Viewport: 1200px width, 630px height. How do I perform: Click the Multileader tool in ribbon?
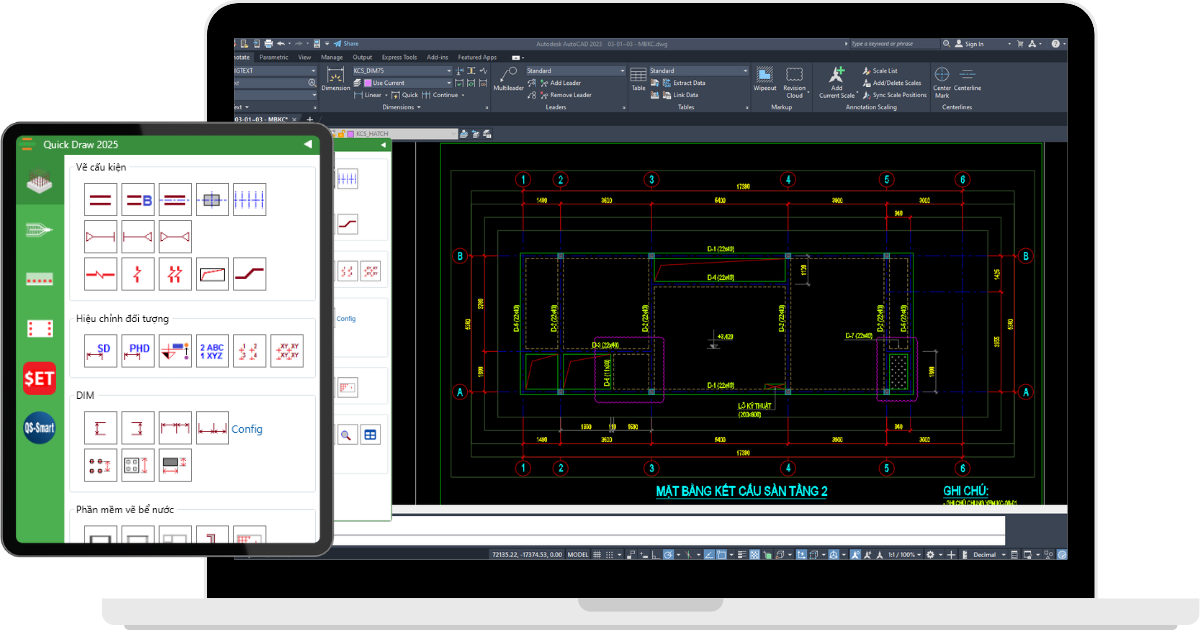[x=508, y=80]
